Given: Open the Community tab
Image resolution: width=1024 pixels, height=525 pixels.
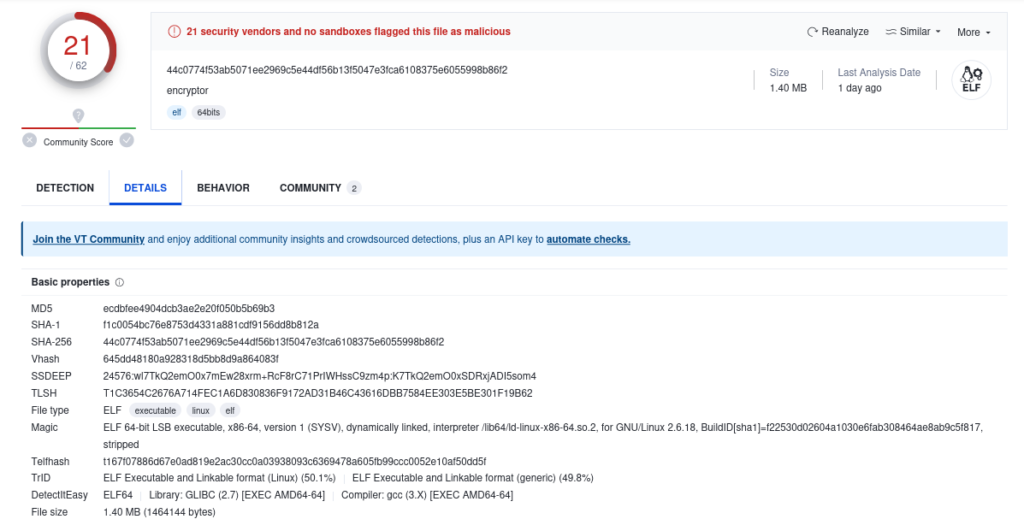Looking at the screenshot, I should coord(320,187).
